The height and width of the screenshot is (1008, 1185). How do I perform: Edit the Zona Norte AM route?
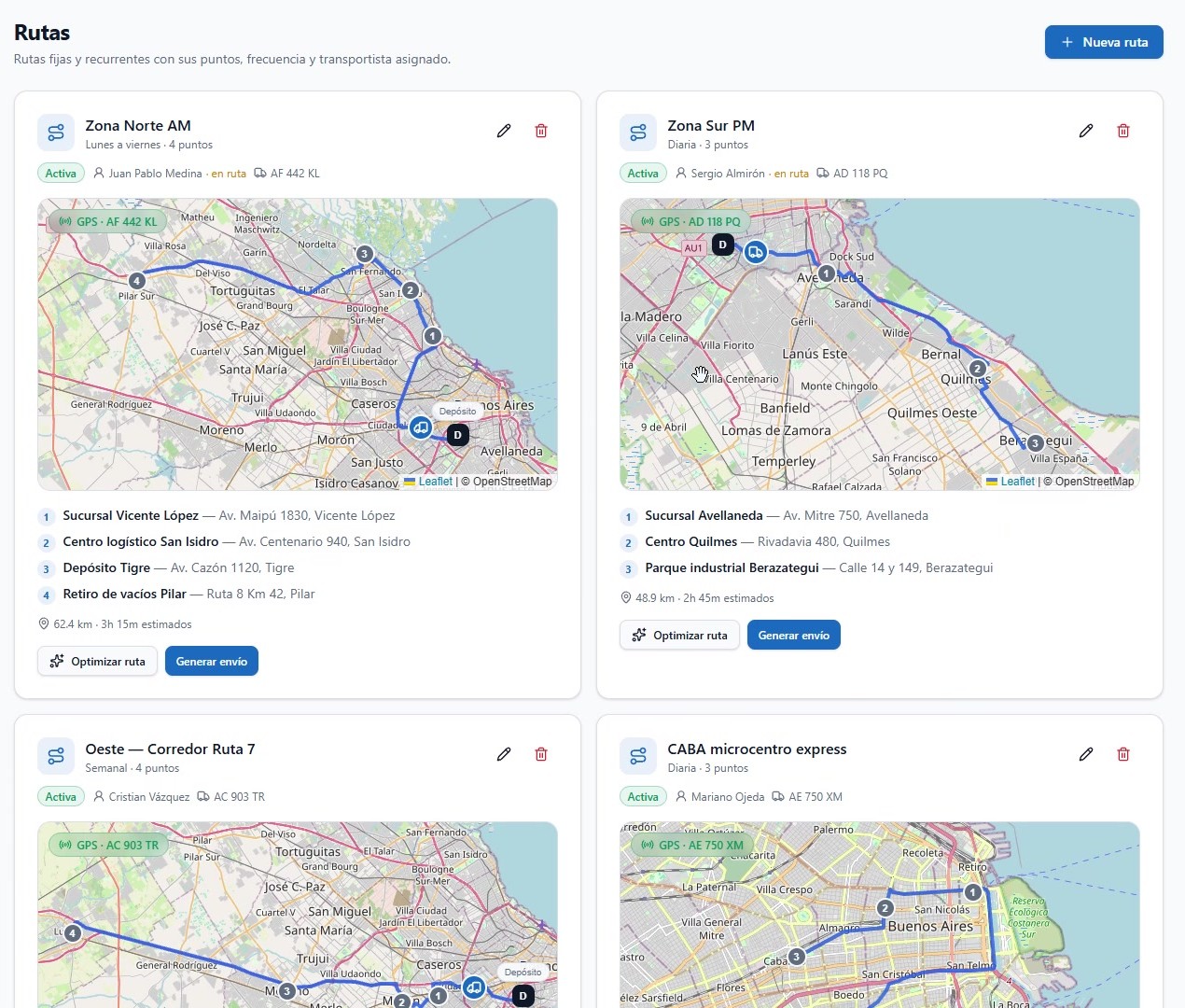pos(504,131)
